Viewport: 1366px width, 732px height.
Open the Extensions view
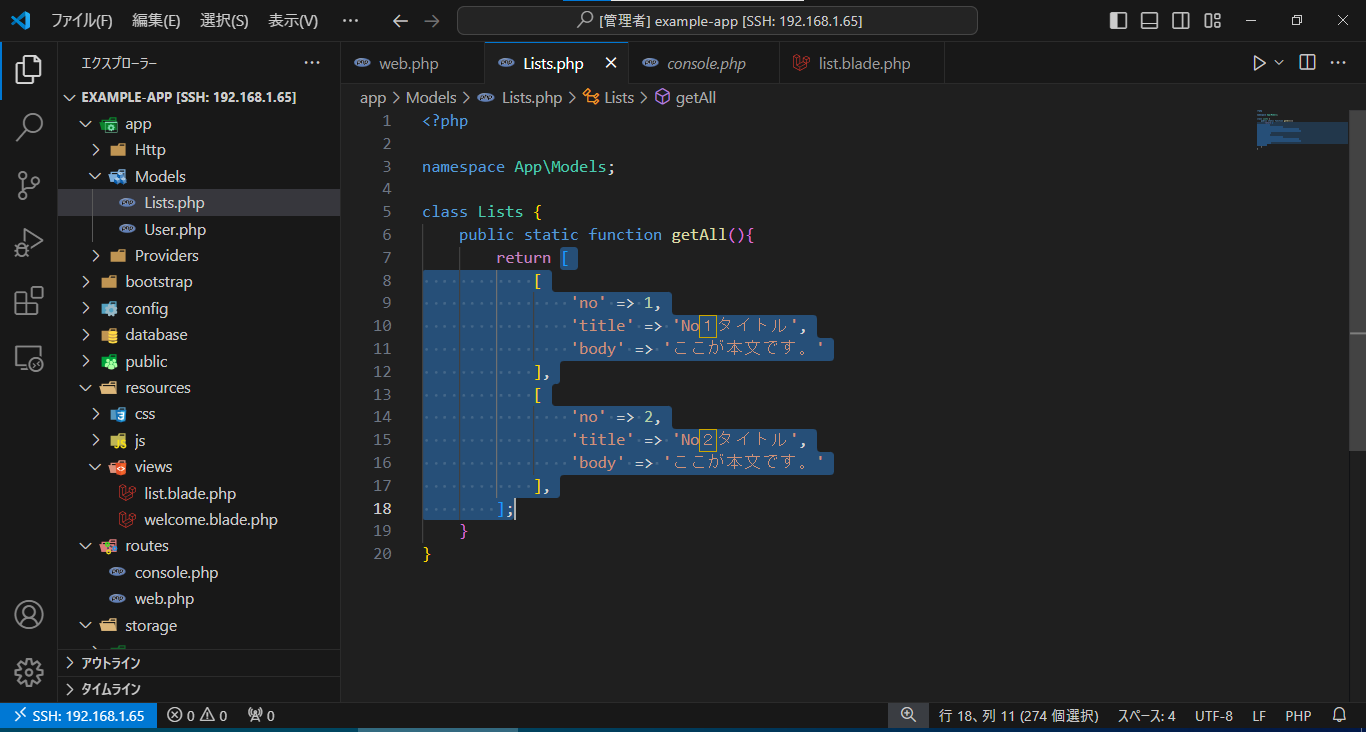[x=29, y=301]
